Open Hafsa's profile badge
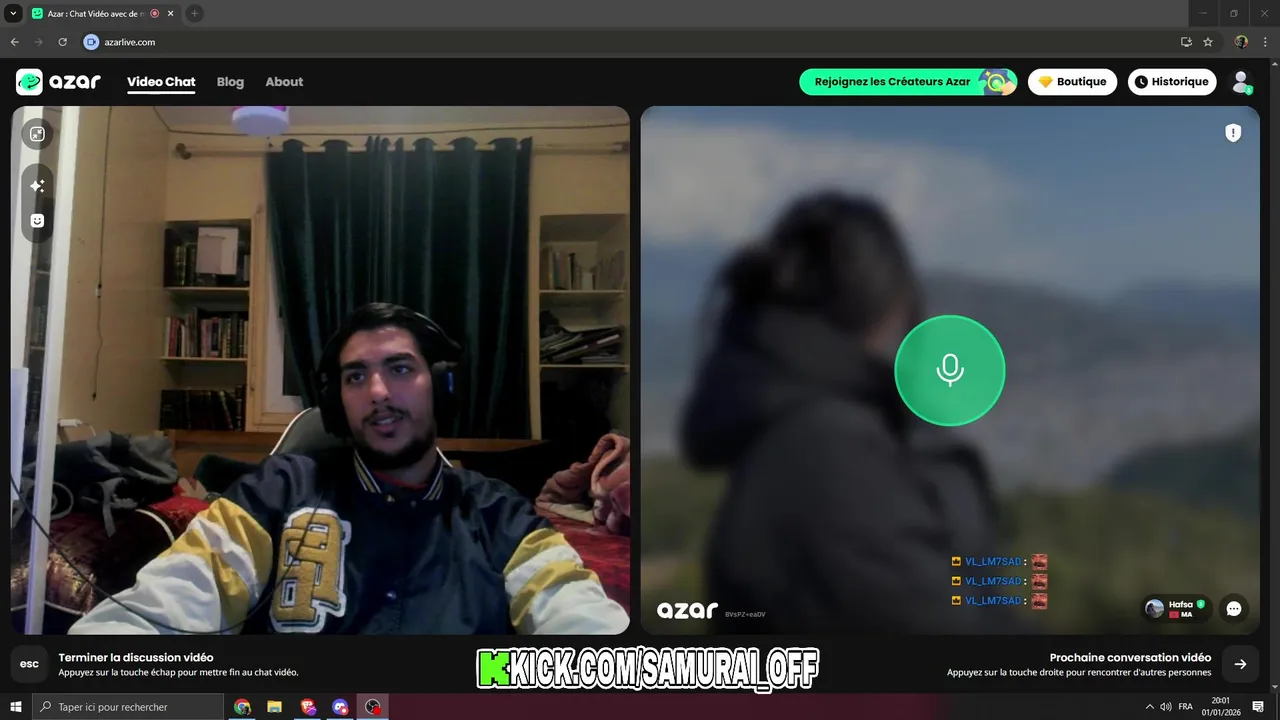This screenshot has width=1280, height=720. pos(1177,608)
